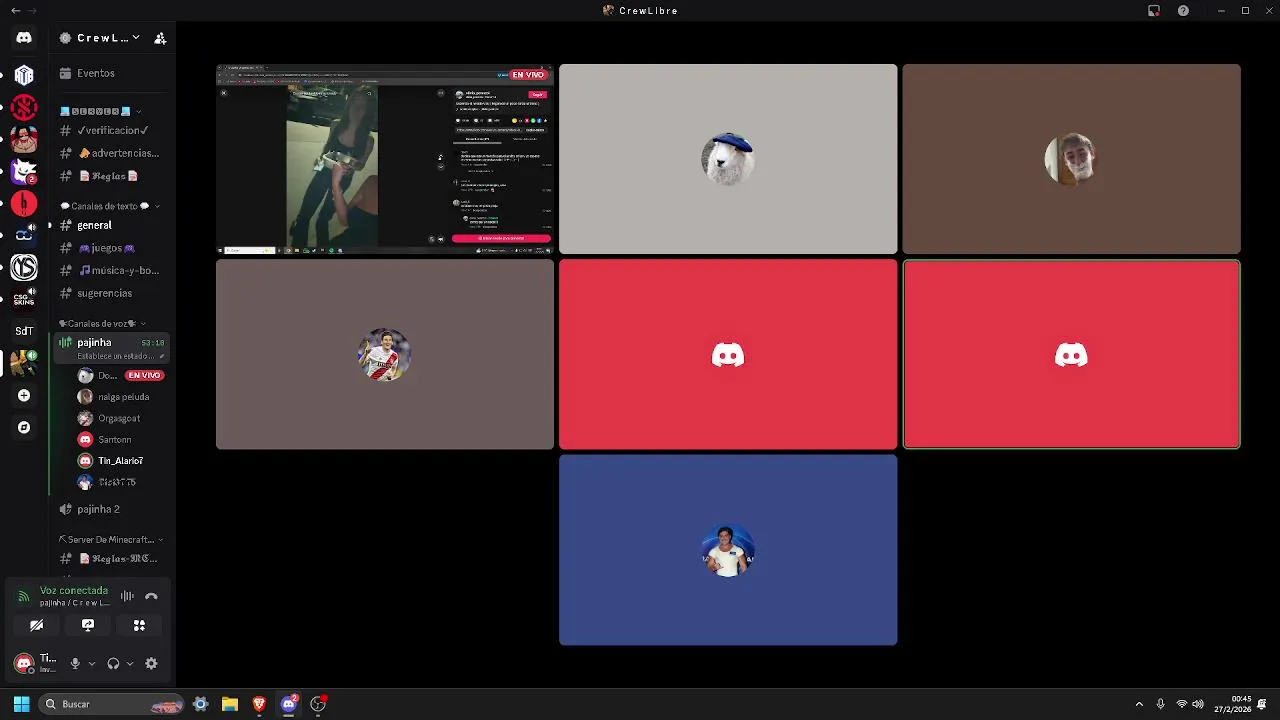Viewport: 1280px width, 720px height.
Task: Mute the microphone
Action: [x=74, y=663]
